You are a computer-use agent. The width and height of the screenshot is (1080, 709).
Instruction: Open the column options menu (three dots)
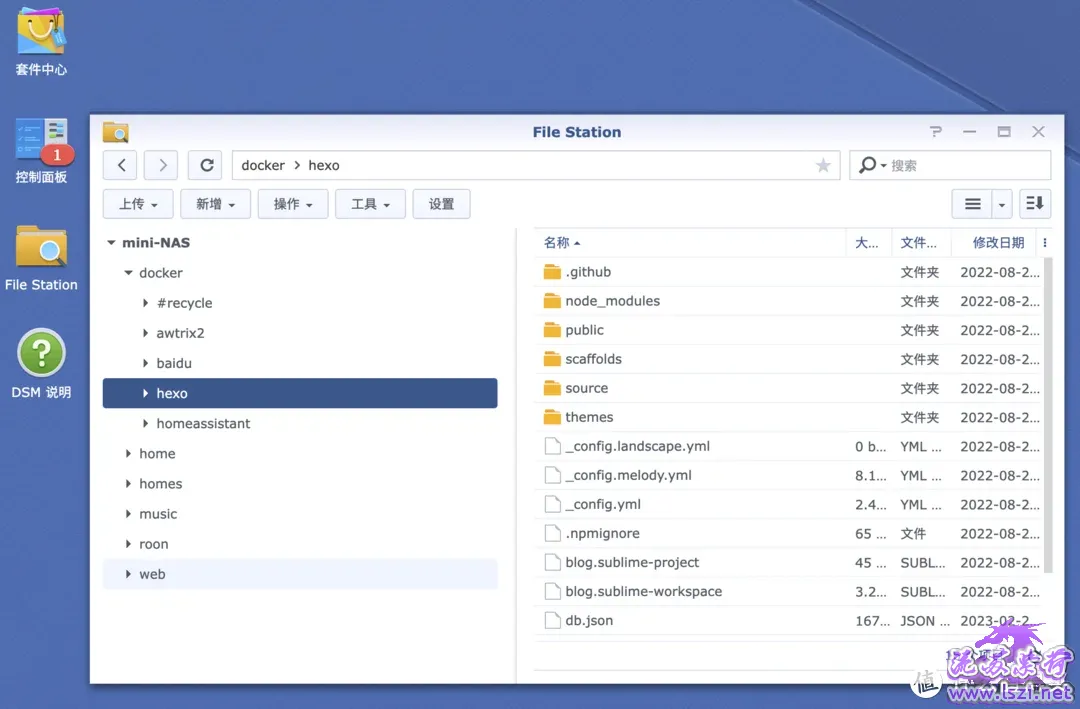tap(1045, 243)
